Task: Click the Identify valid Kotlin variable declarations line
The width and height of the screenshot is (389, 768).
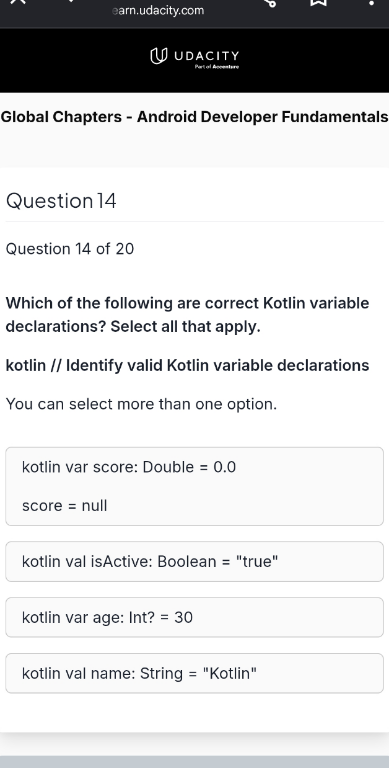Action: 187,365
